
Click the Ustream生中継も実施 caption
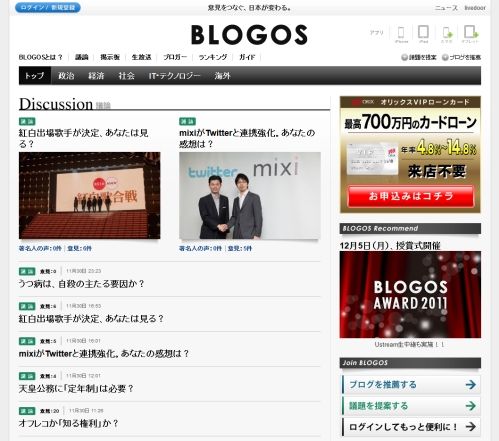[x=409, y=345]
